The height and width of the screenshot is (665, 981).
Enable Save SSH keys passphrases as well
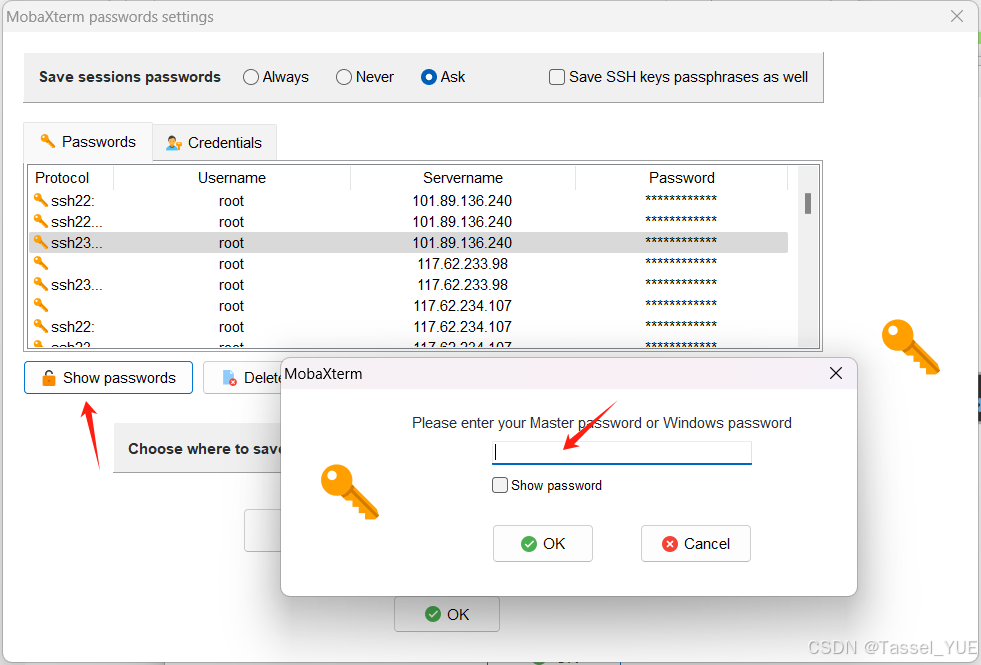pyautogui.click(x=556, y=77)
